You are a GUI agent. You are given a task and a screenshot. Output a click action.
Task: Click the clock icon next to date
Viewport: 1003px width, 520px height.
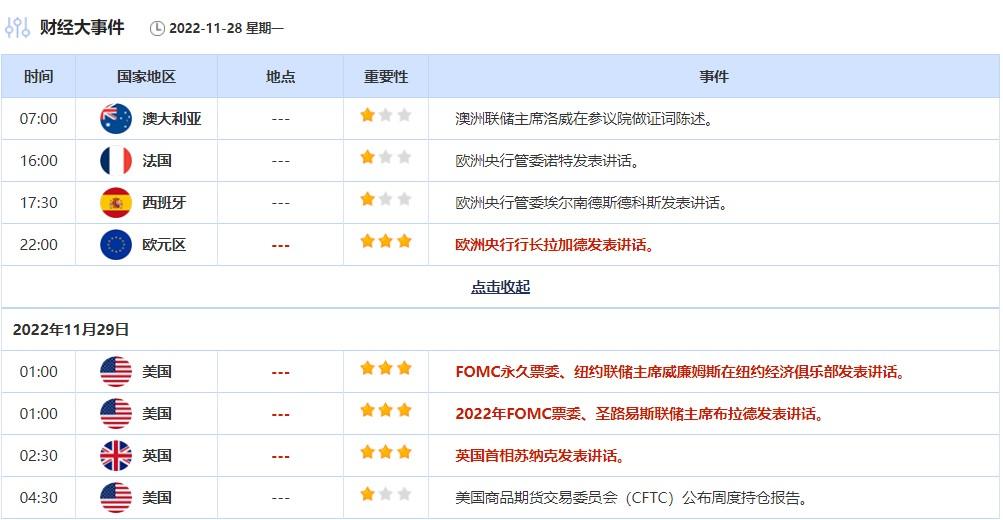(157, 29)
